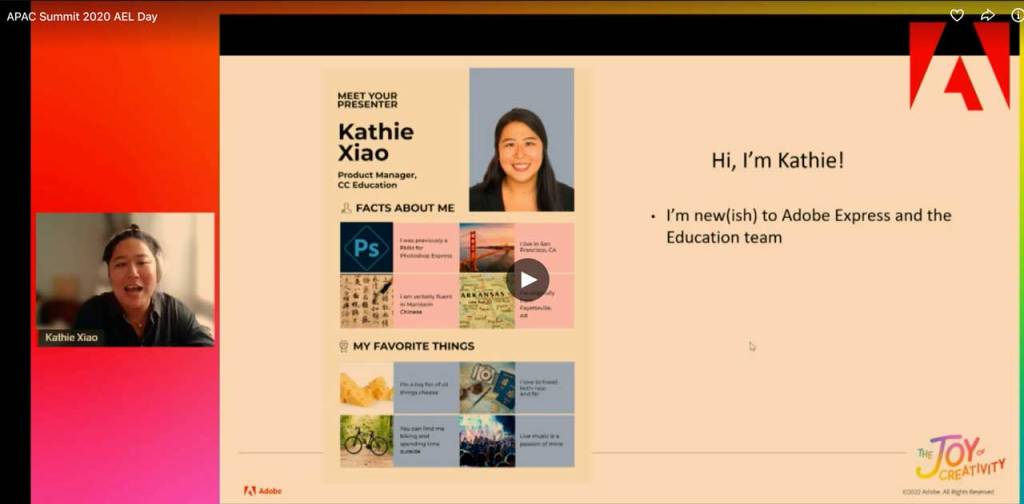
Task: Click the cheese photo thumbnail
Action: point(366,388)
